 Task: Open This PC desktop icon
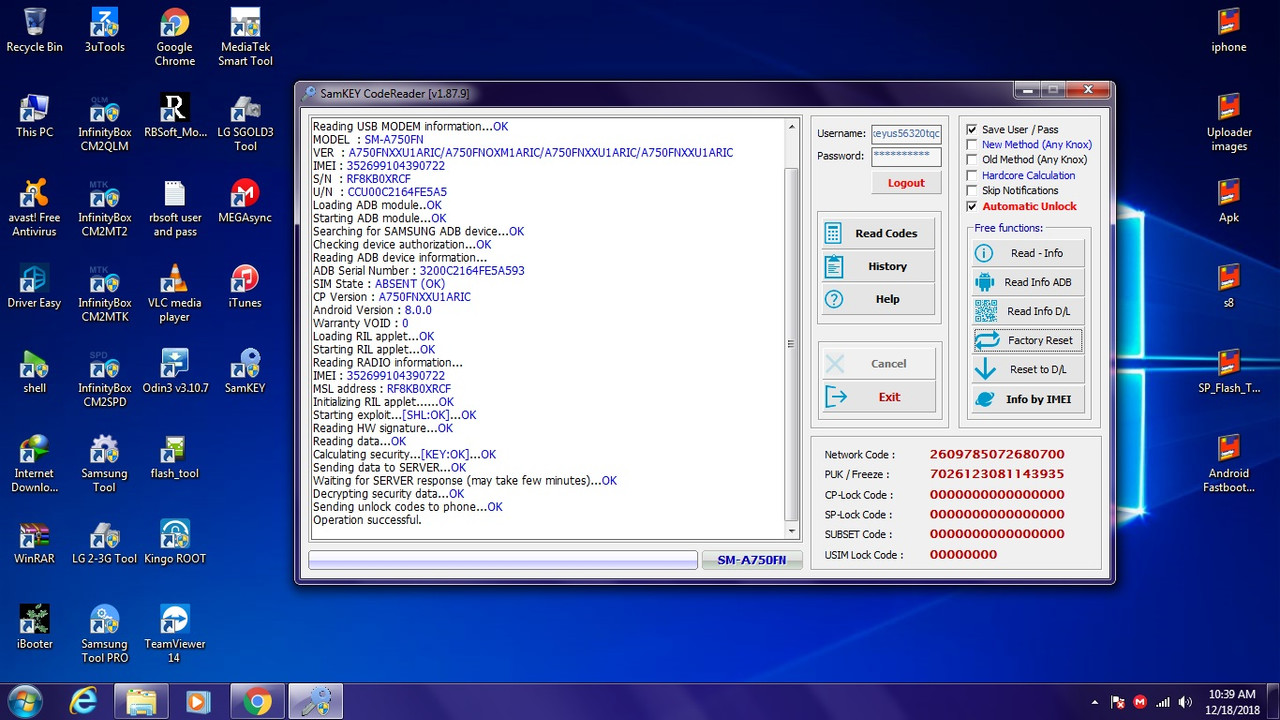click(x=34, y=115)
